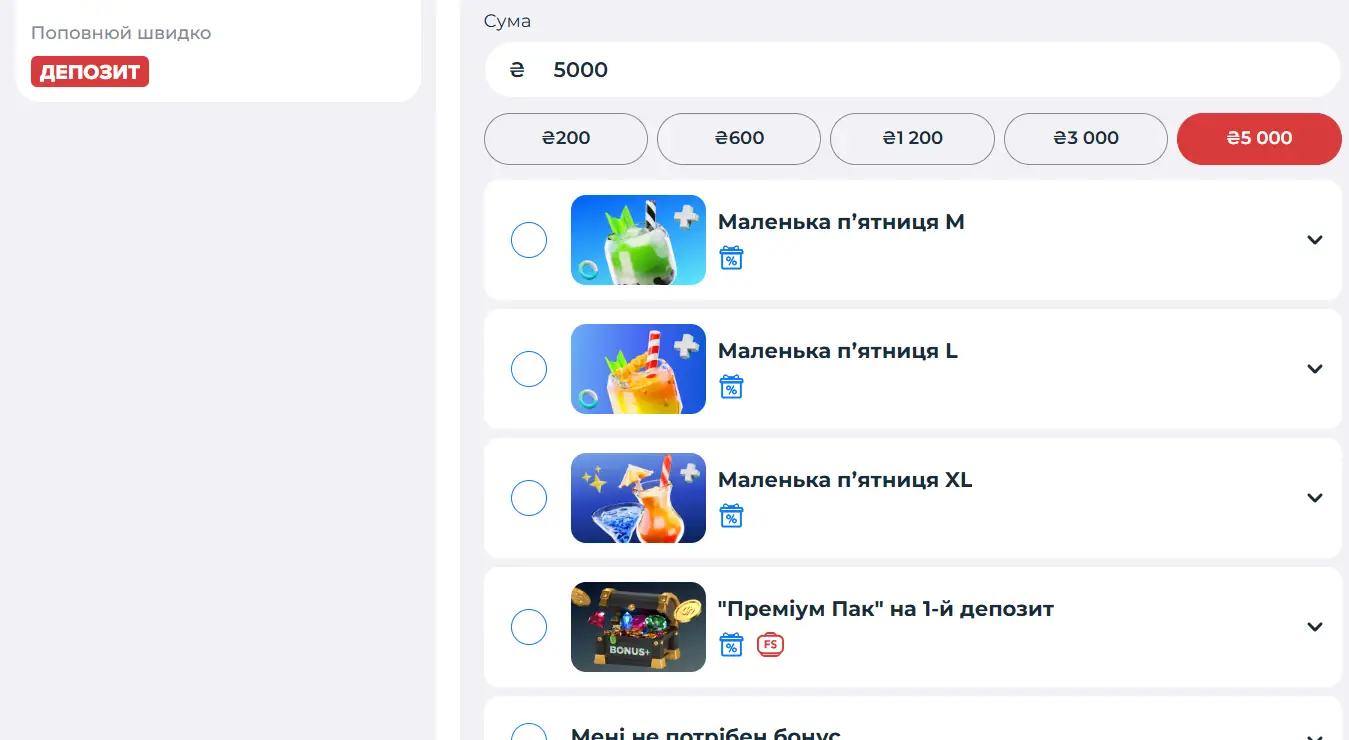Screen dimensions: 1349x740
Task: Click the red FS free spins icon
Action: [x=770, y=645]
